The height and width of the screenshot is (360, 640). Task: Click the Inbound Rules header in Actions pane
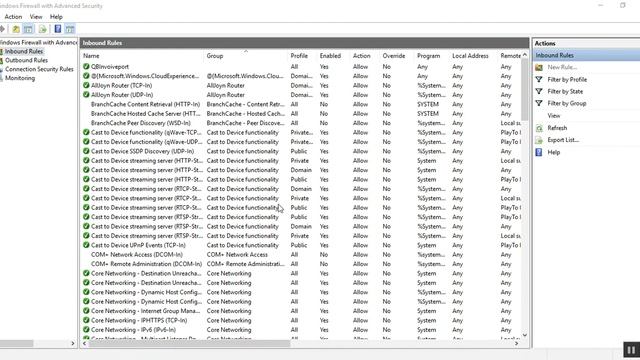(x=587, y=55)
